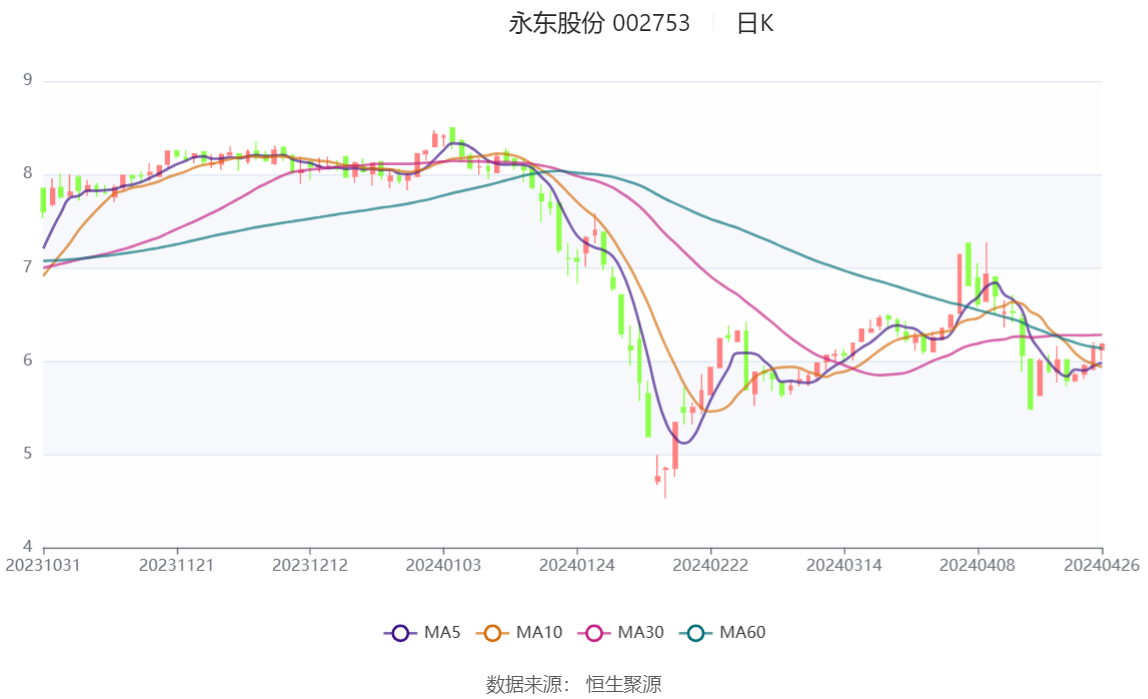Select the 日K label in the title
Image resolution: width=1148 pixels, height=699 pixels.
755,23
